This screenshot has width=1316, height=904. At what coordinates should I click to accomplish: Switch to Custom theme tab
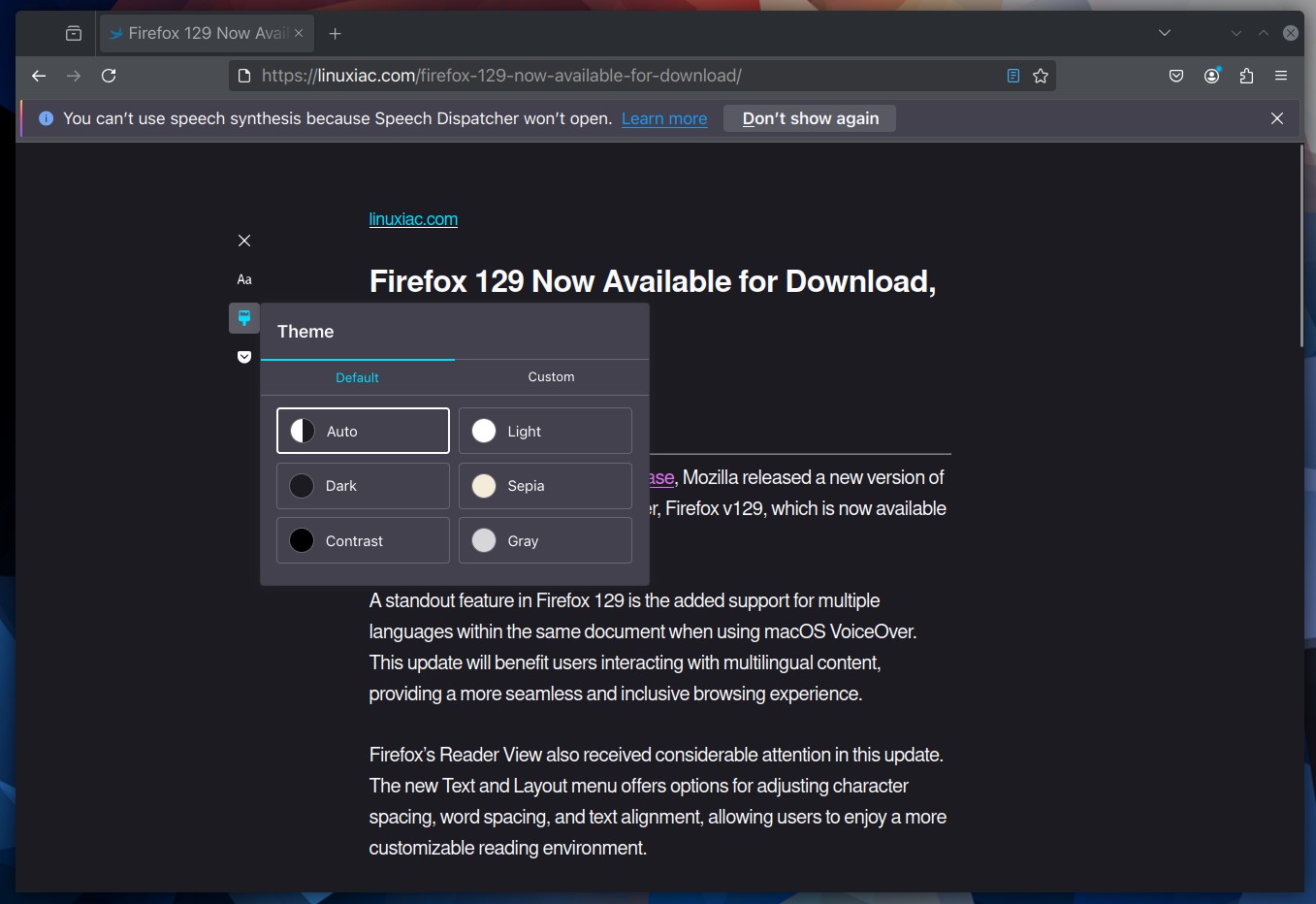551,377
